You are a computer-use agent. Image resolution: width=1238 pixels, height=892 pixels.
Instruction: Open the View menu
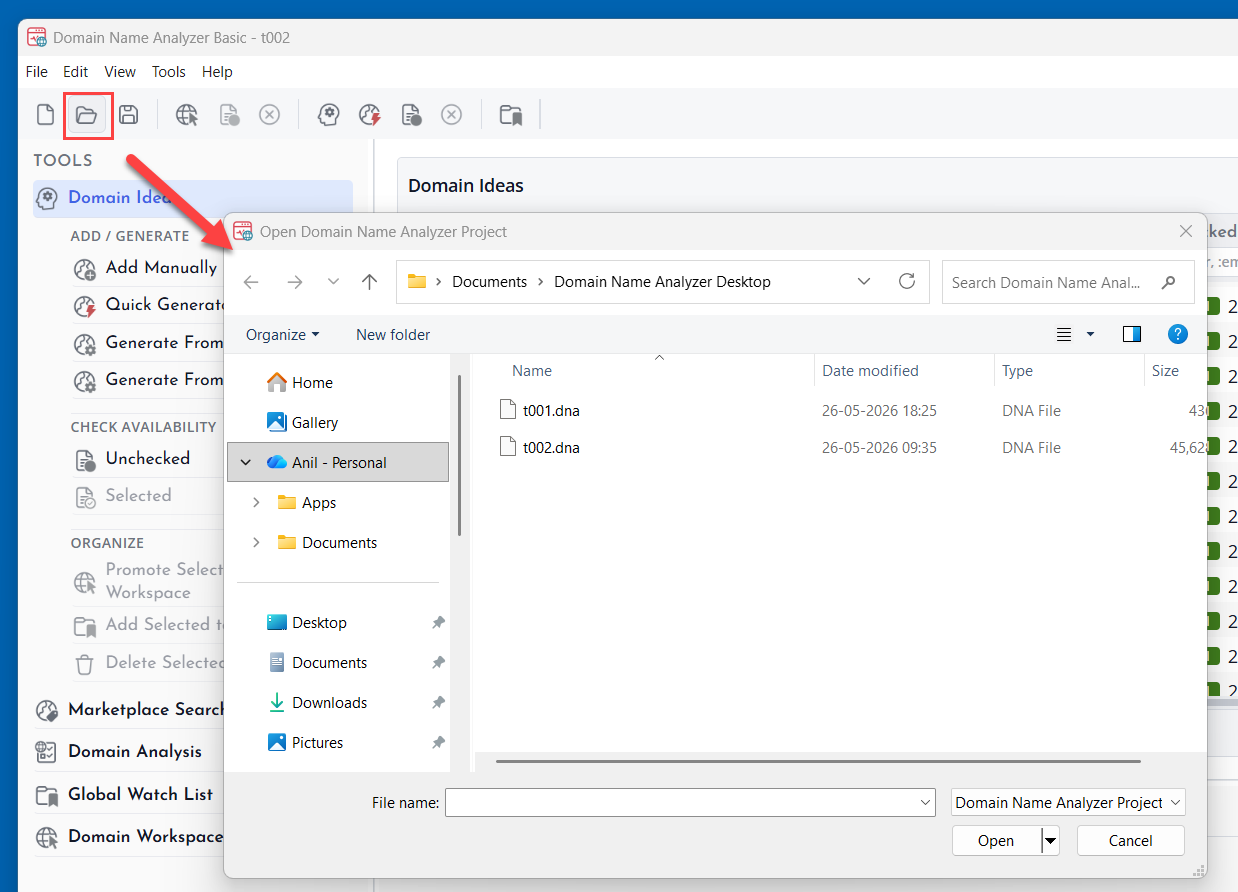(120, 72)
